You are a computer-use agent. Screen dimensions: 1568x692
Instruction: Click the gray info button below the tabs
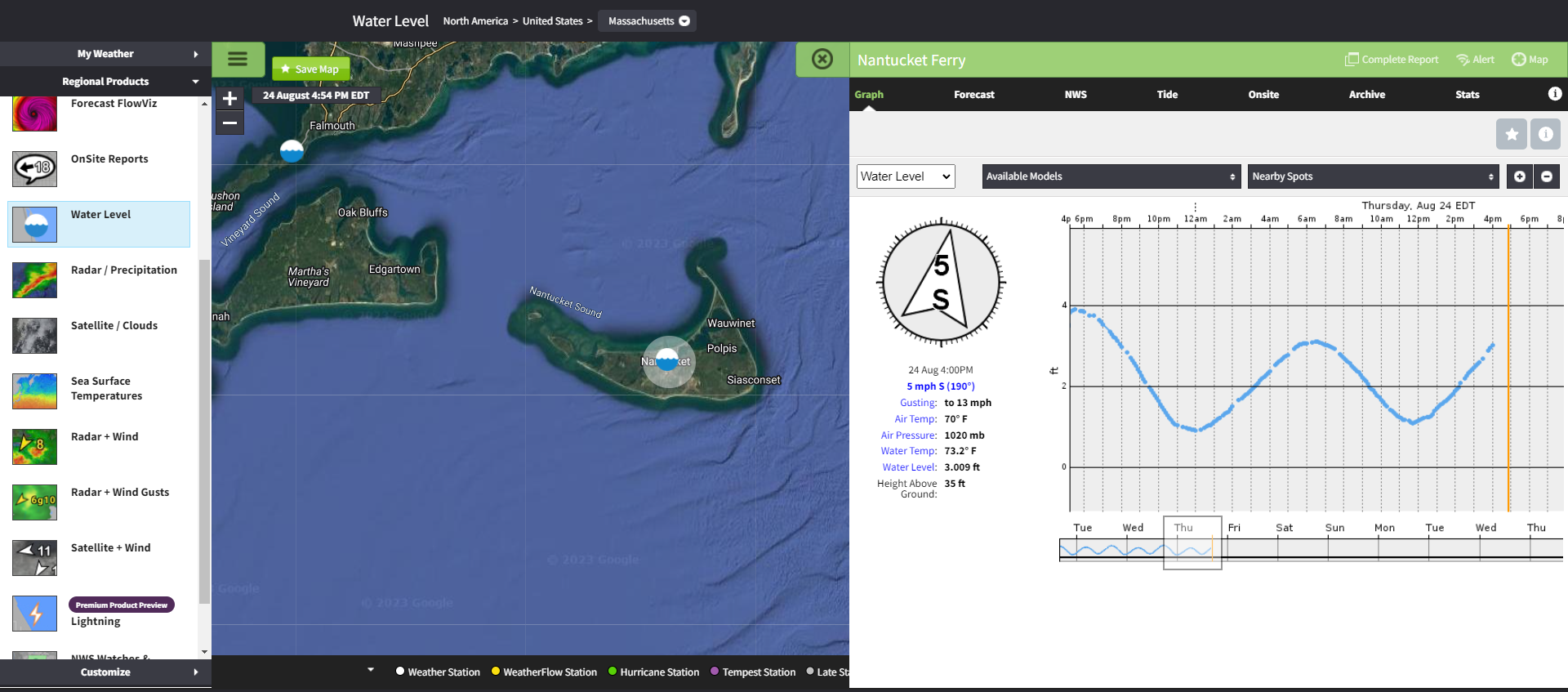1545,134
